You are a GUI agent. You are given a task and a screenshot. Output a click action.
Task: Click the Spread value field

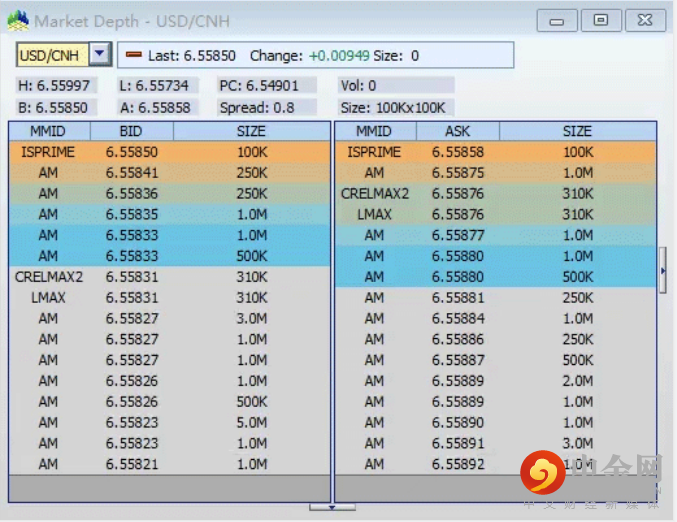[x=267, y=107]
